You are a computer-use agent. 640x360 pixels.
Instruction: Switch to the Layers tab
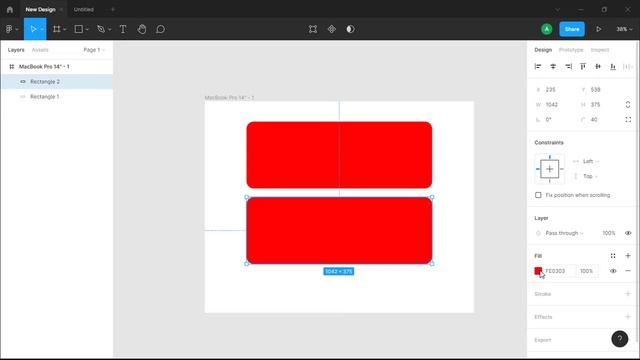coord(16,50)
